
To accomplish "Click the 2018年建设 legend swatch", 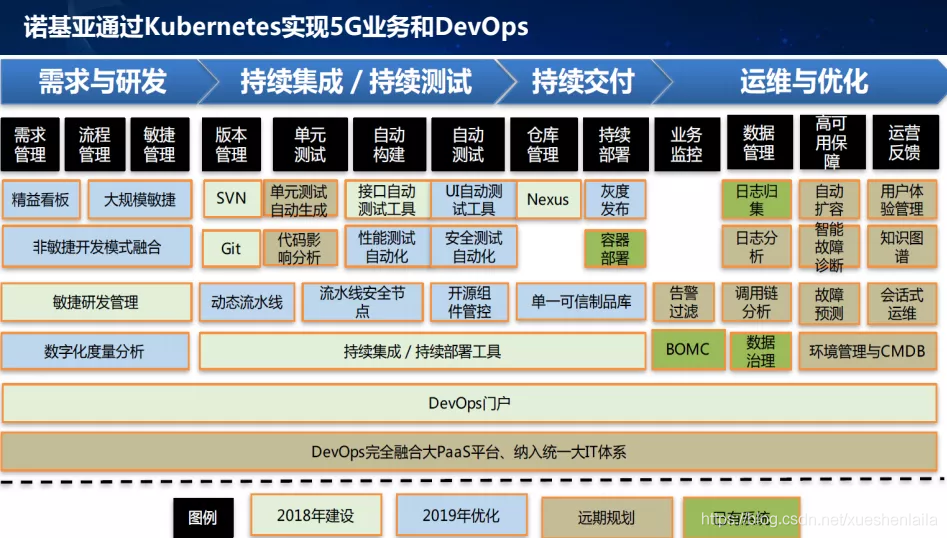I will coord(316,515).
